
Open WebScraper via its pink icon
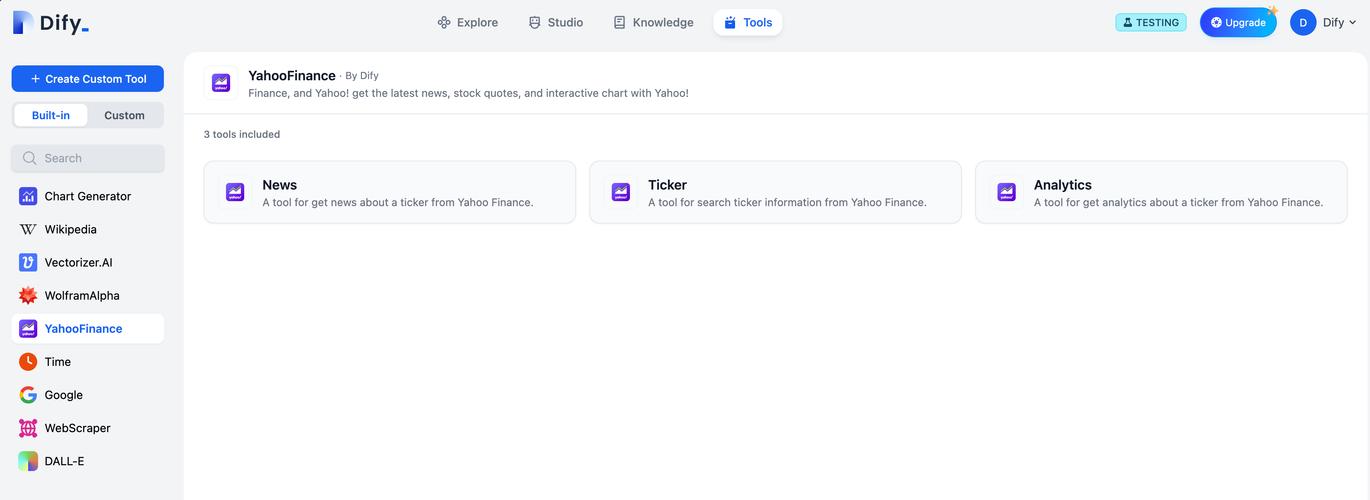click(x=28, y=427)
